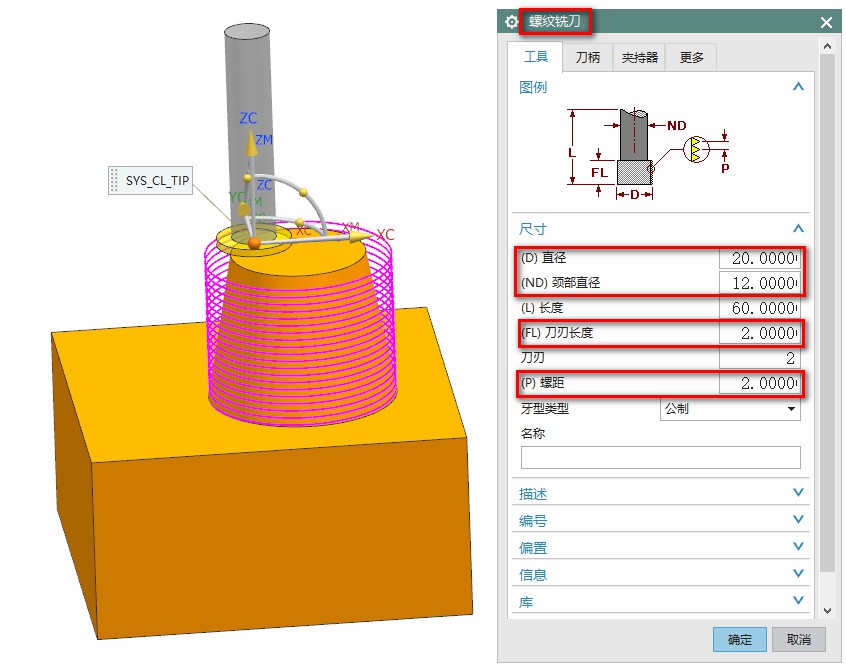
Task: Open the 夹持器 tab
Action: 640,58
